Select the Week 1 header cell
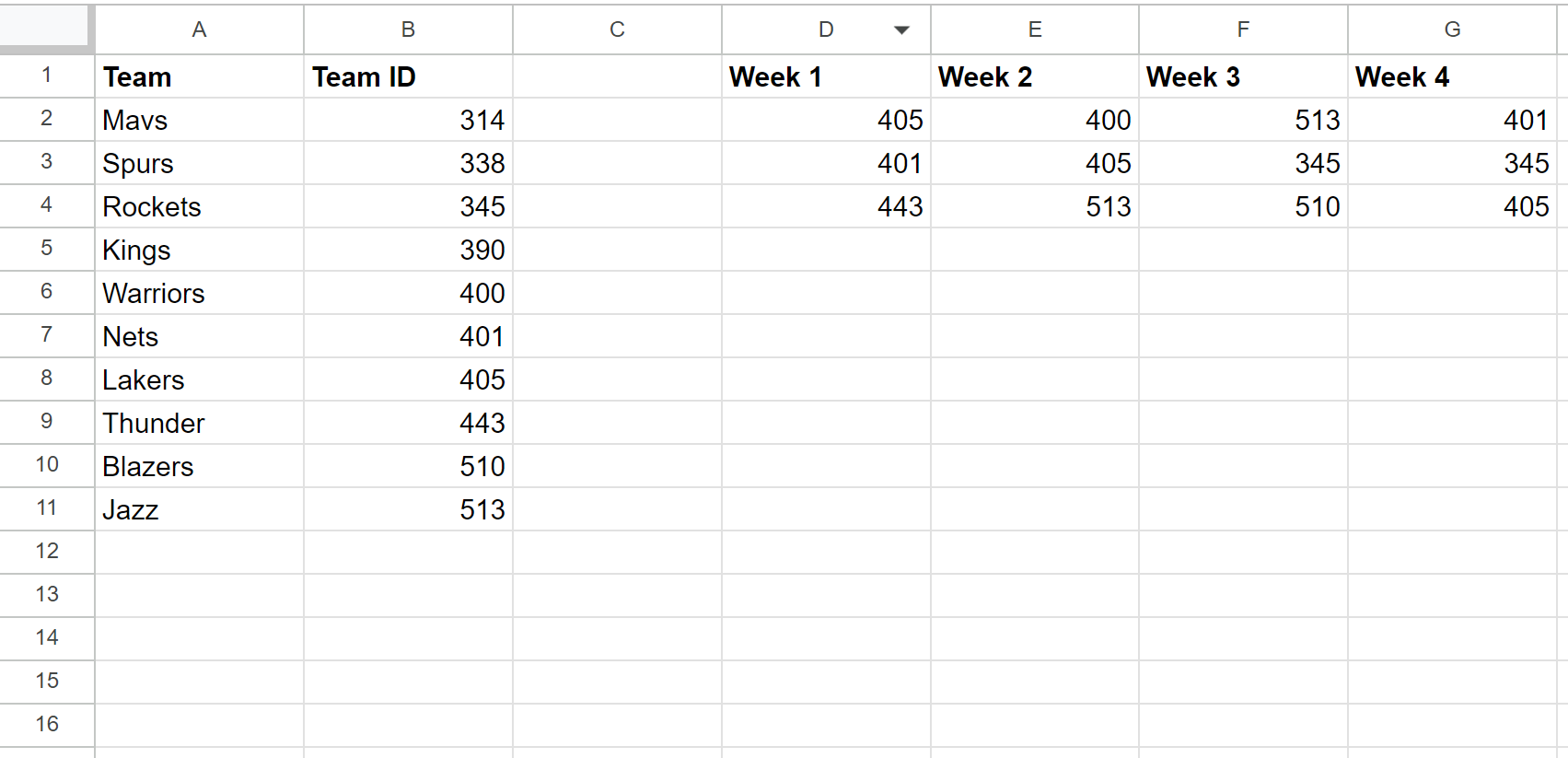Image resolution: width=1568 pixels, height=758 pixels. pos(826,76)
